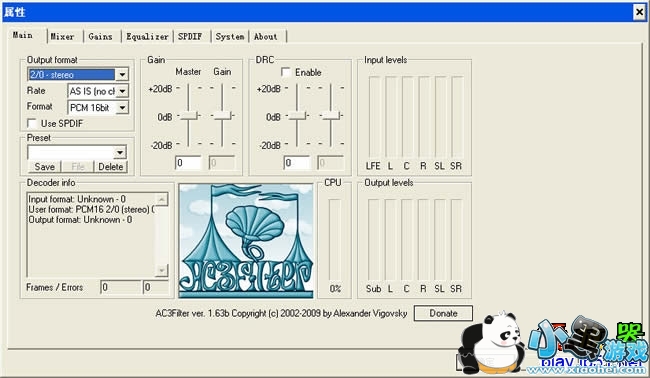Click the User format PCM16 text line
The width and height of the screenshot is (650, 378).
tap(91, 210)
